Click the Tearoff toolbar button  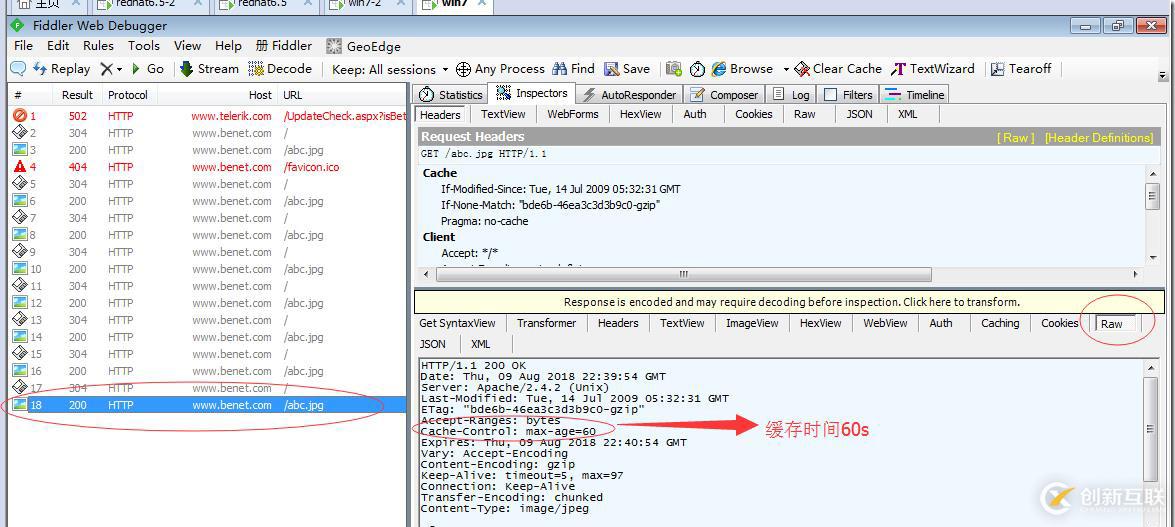[x=1021, y=69]
